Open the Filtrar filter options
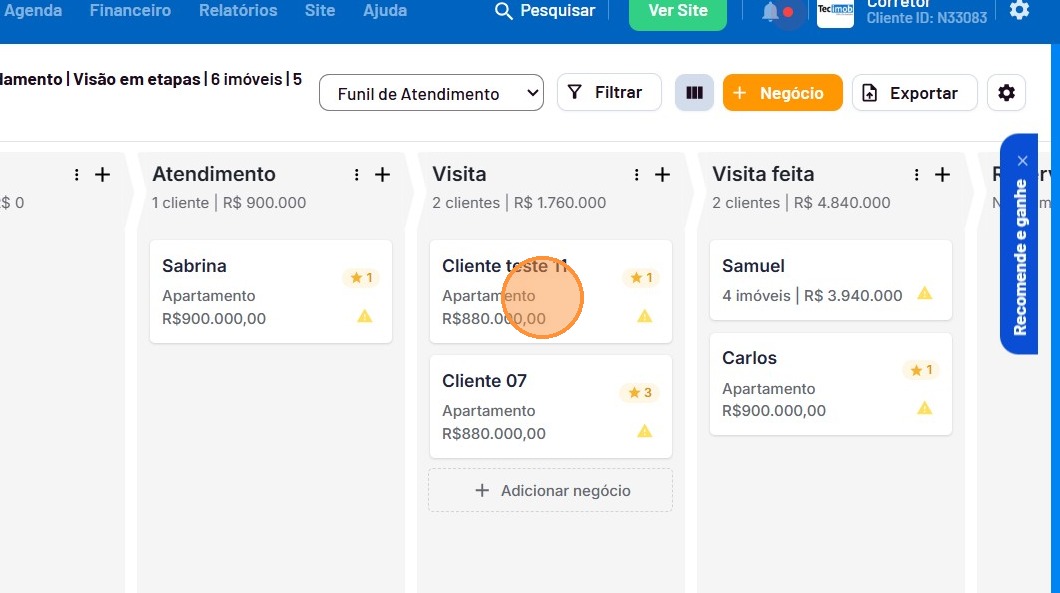 609,93
